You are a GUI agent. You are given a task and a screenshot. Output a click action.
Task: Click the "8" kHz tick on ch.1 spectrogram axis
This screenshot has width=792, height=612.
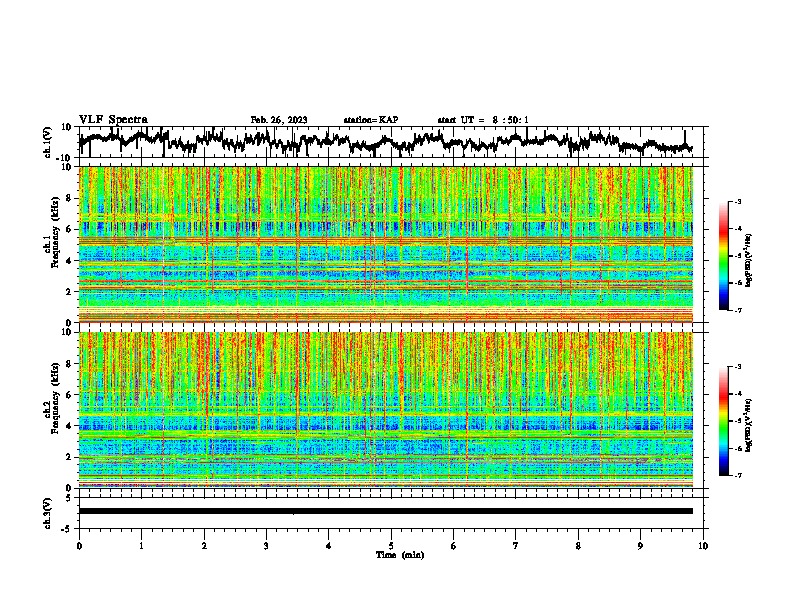pos(70,198)
